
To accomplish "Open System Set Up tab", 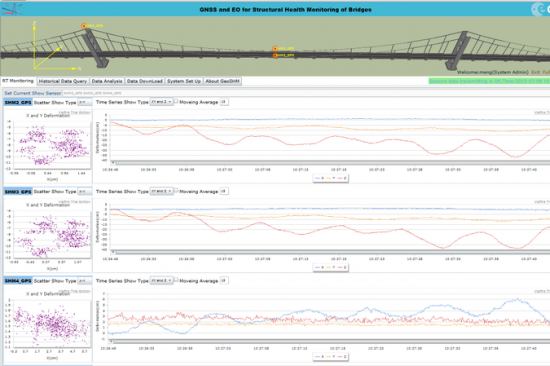I will [184, 81].
